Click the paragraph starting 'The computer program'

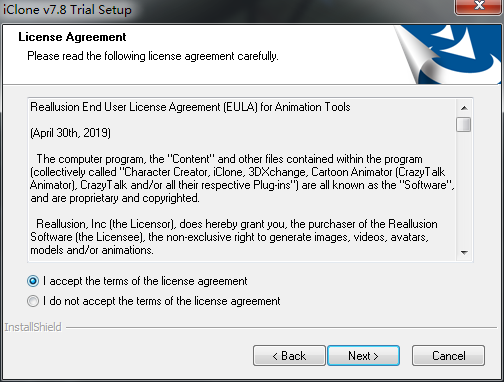coord(242,179)
